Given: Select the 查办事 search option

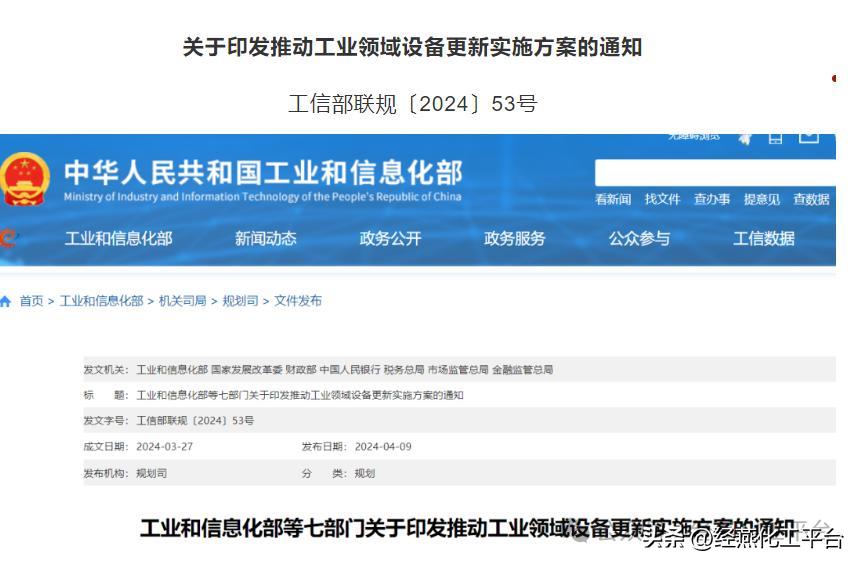Looking at the screenshot, I should [712, 199].
